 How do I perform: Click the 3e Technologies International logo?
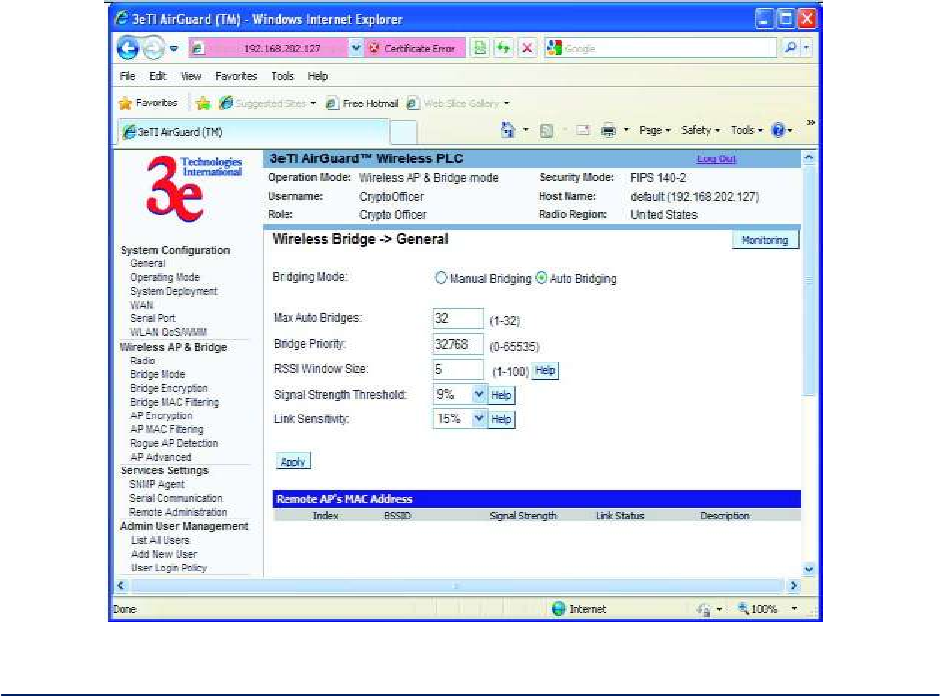point(194,188)
